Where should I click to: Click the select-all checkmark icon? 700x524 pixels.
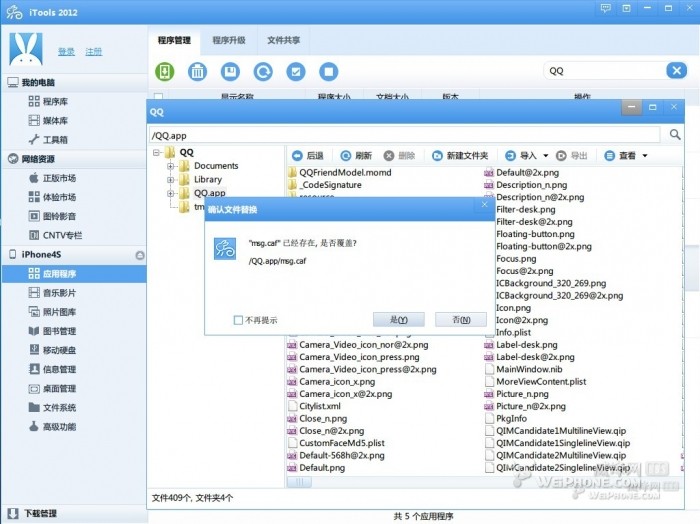click(x=296, y=71)
